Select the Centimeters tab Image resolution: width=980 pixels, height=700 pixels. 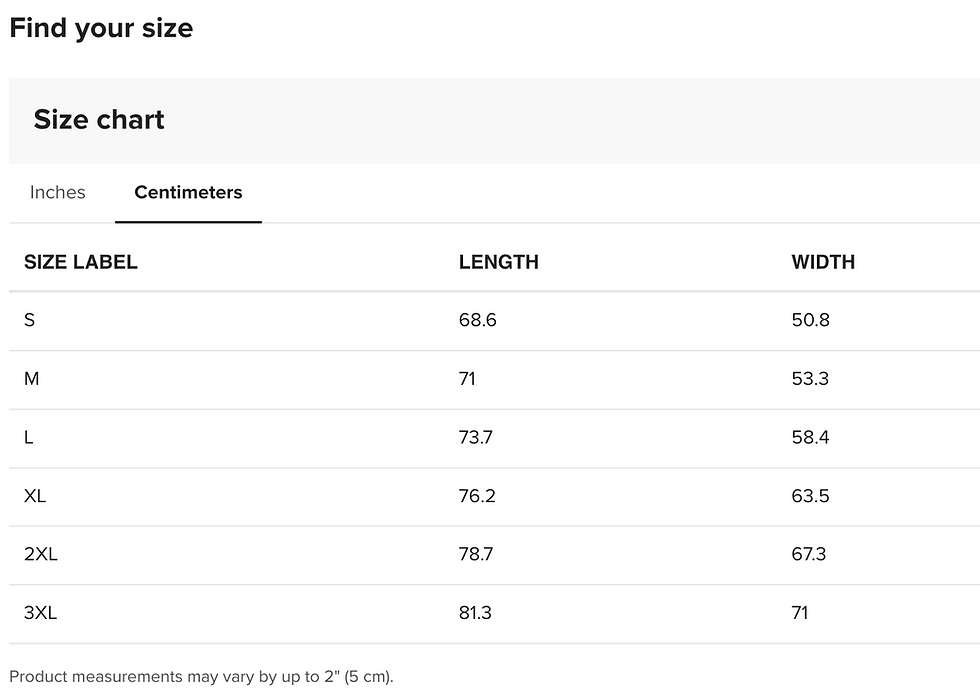pyautogui.click(x=188, y=192)
